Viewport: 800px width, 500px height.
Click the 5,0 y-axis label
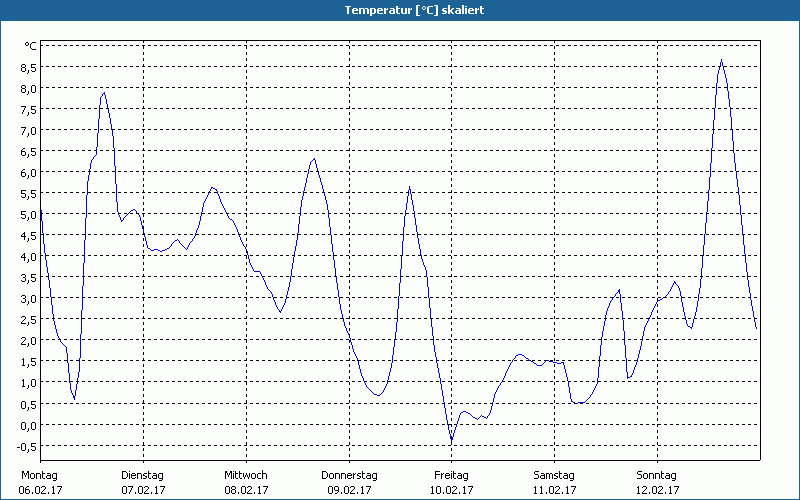click(28, 214)
